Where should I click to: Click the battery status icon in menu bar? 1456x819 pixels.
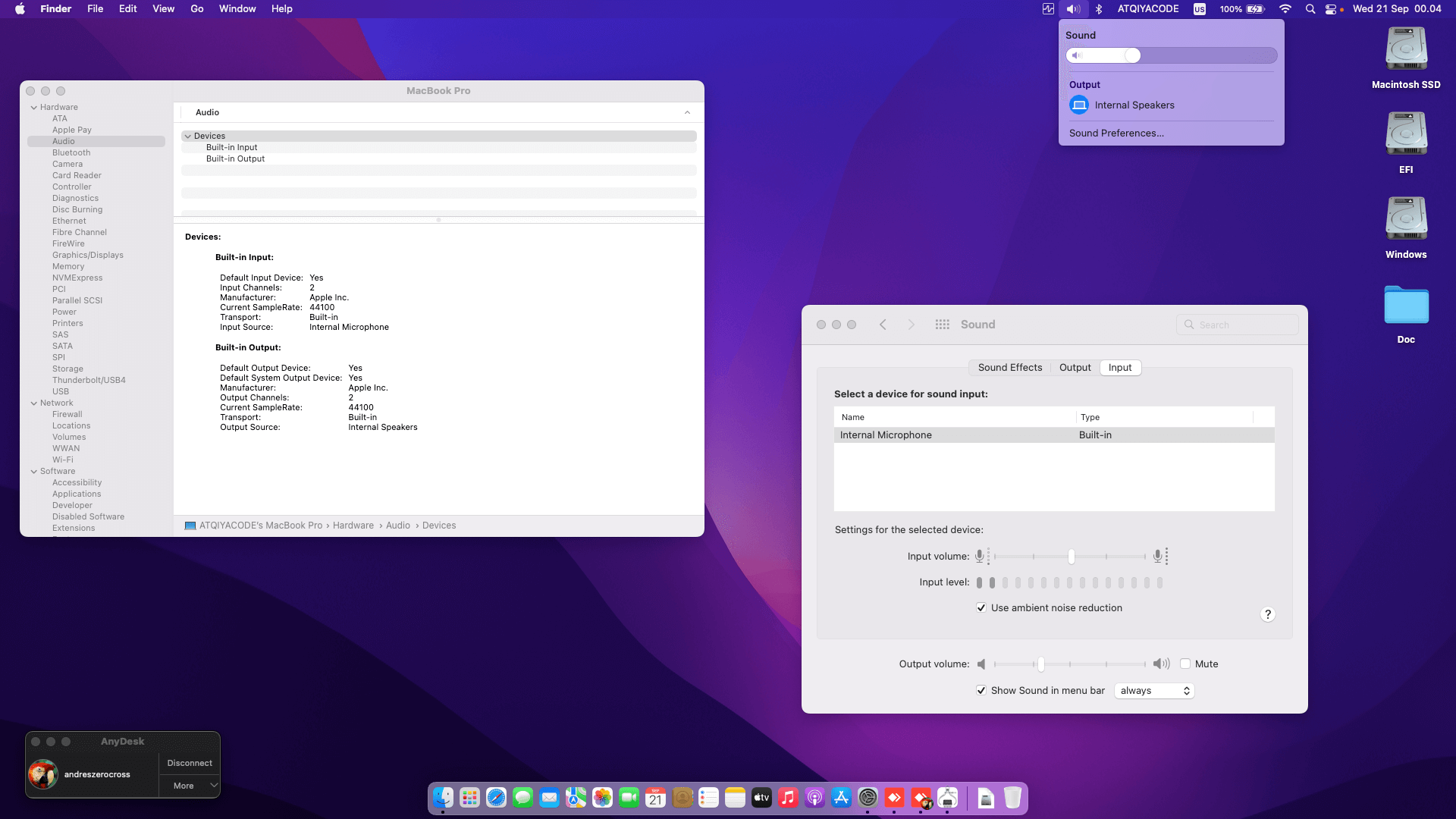pos(1256,9)
